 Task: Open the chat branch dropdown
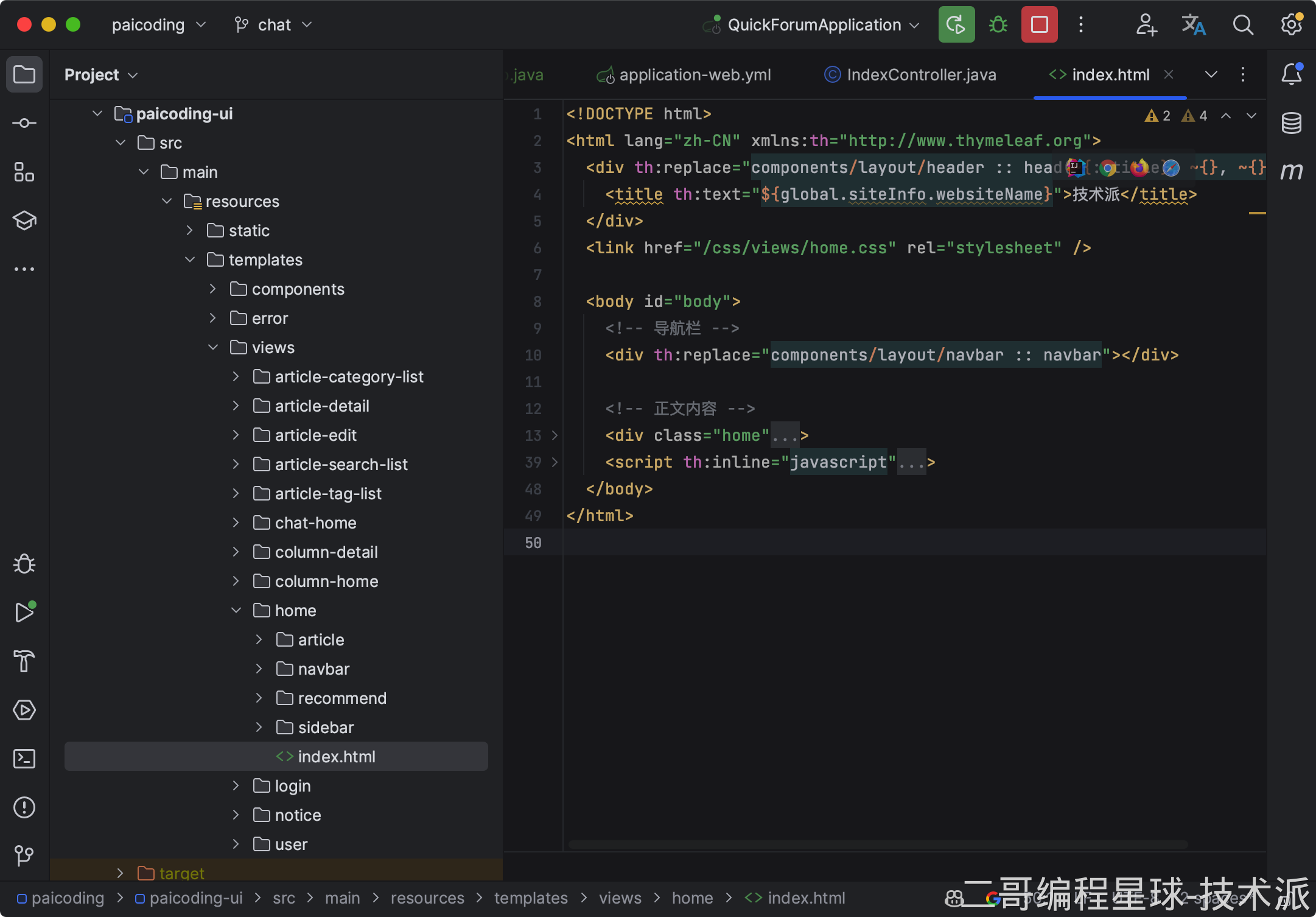(x=274, y=25)
